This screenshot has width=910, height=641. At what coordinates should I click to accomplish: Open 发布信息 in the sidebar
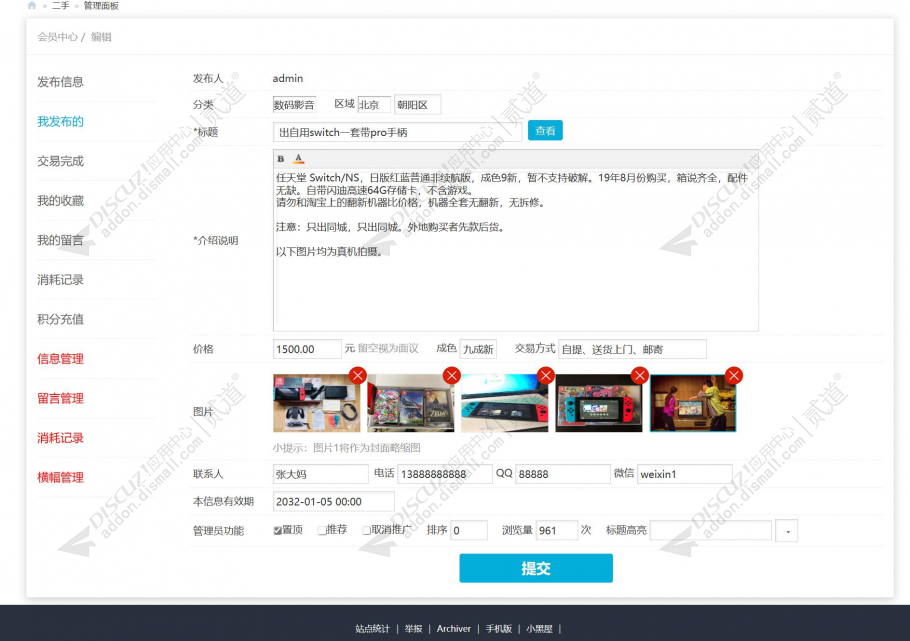[x=60, y=82]
